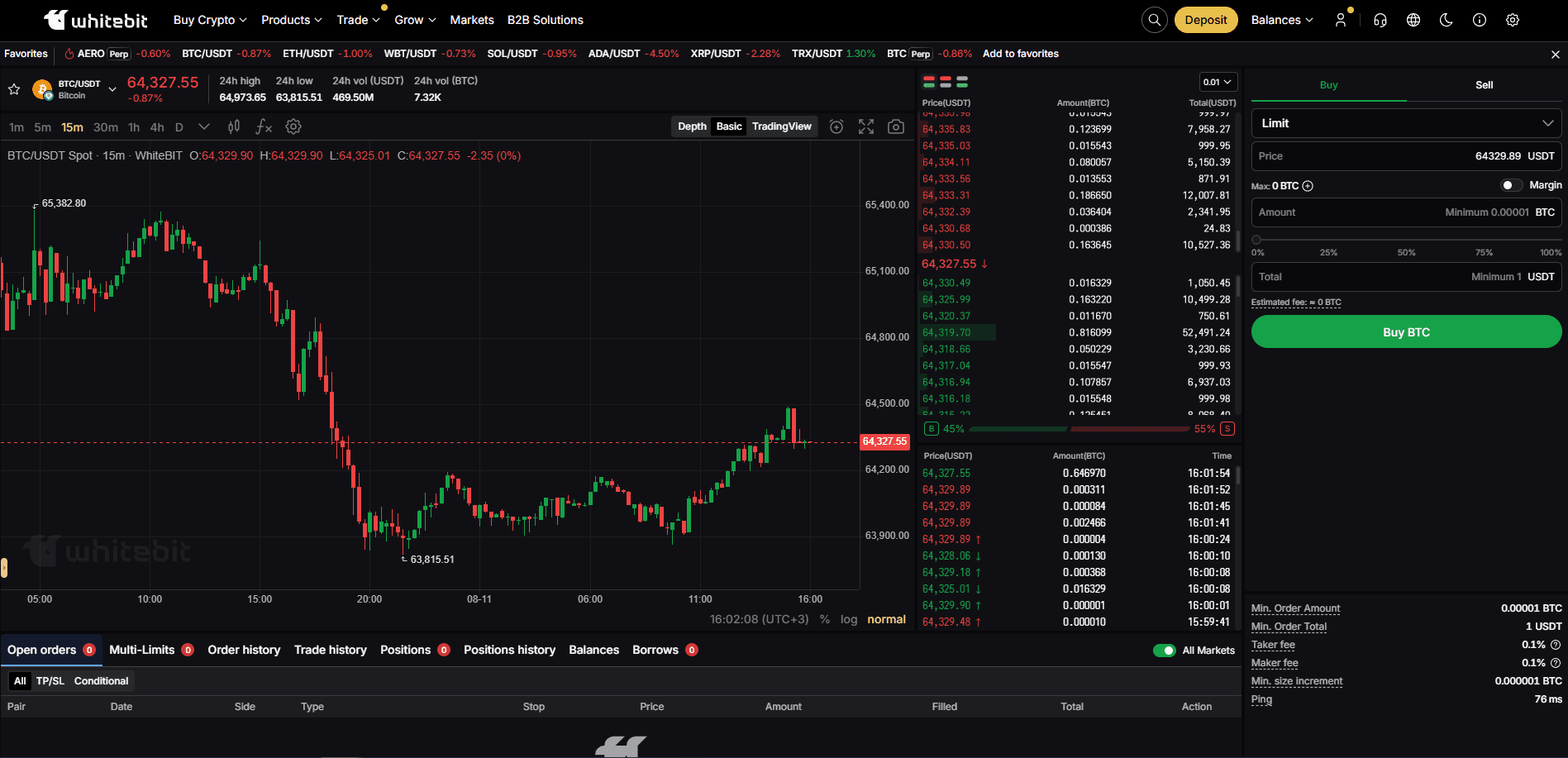Click the info circle icon in top bar

[1480, 20]
